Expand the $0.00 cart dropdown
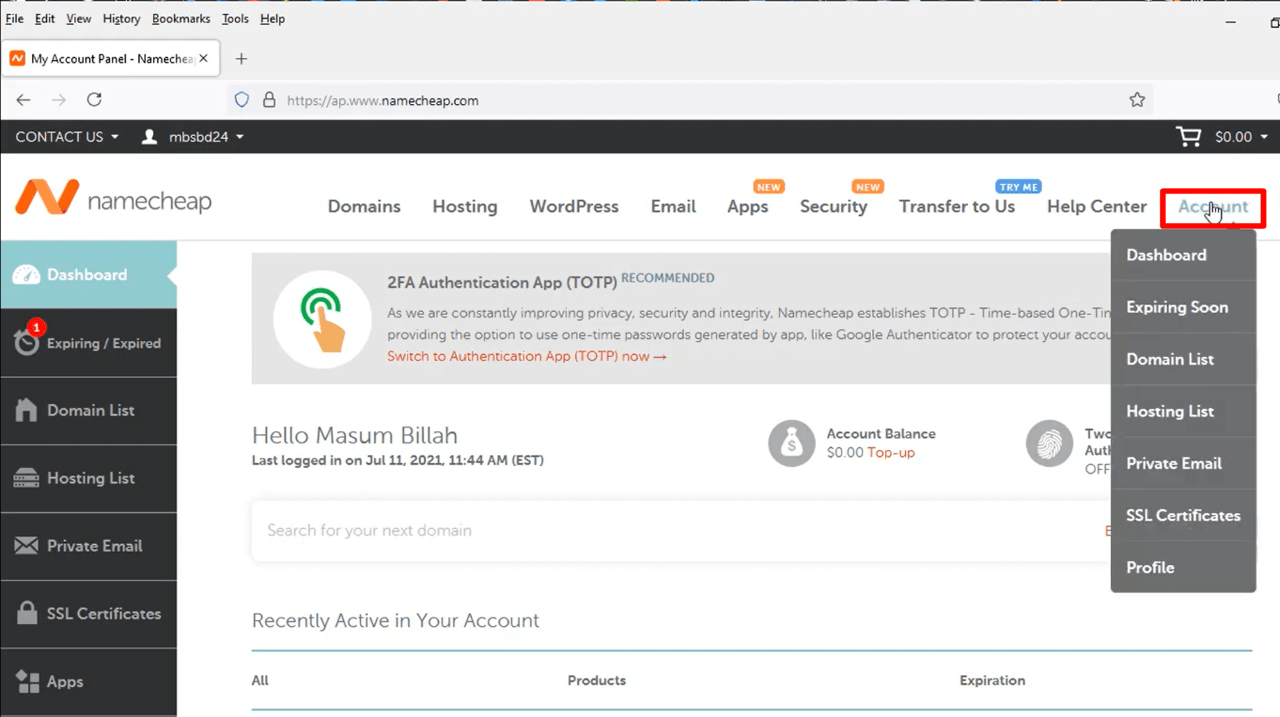1280x717 pixels. [1241, 137]
